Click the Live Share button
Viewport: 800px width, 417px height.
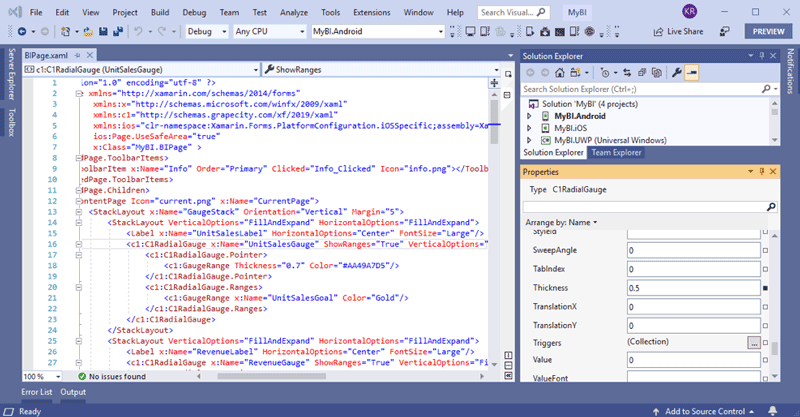coord(679,32)
